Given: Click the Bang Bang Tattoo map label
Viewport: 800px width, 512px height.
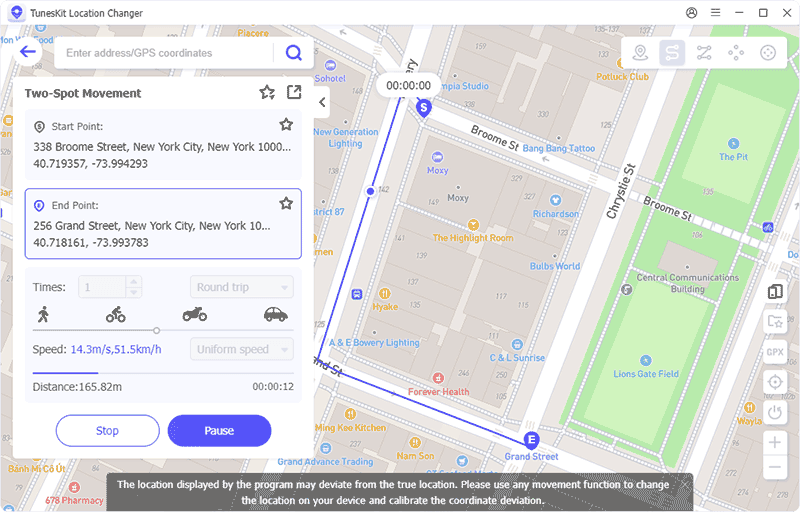Looking at the screenshot, I should point(559,148).
